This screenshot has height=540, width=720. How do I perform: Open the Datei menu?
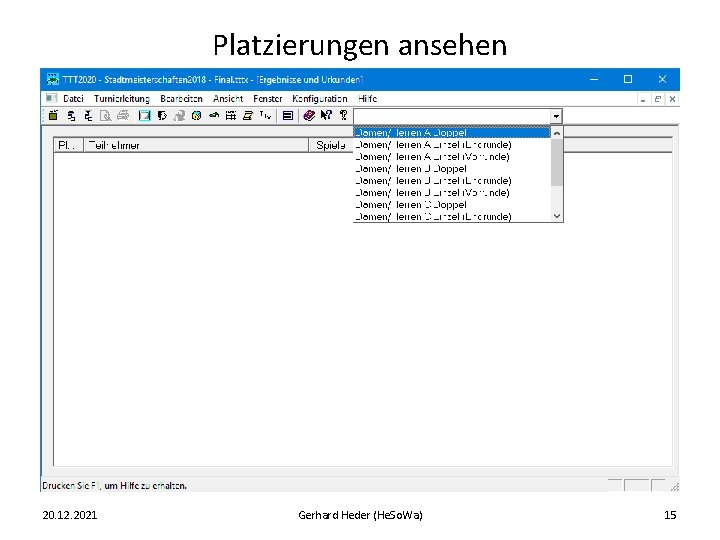tap(73, 99)
